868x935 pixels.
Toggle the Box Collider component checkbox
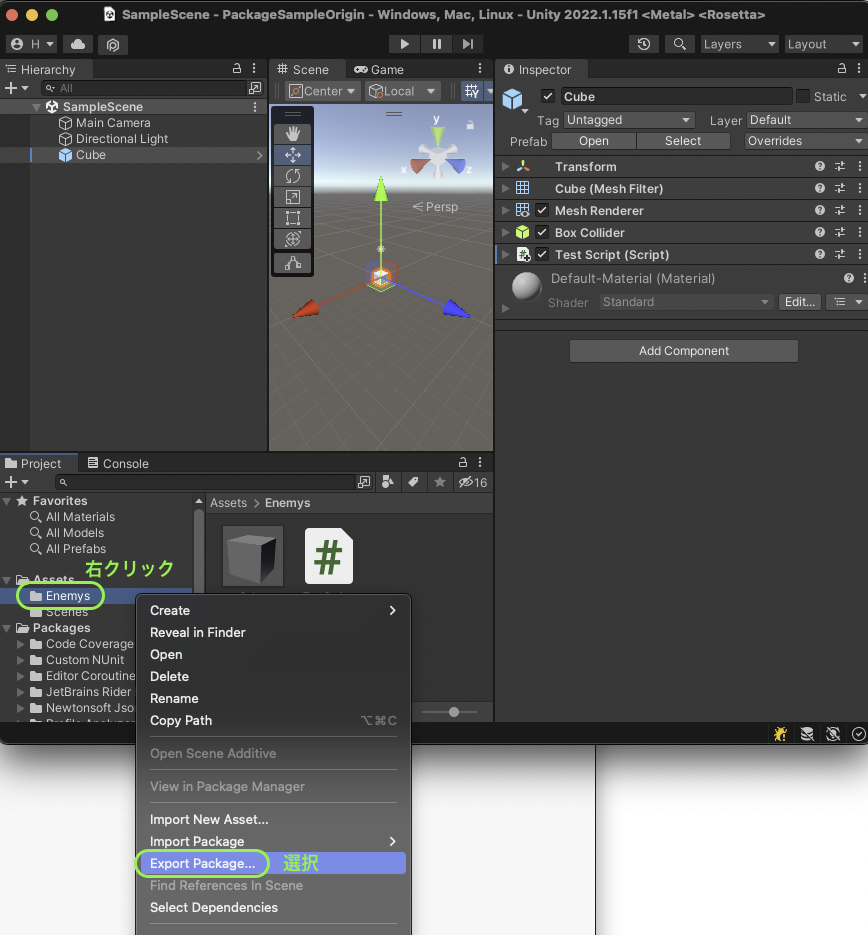click(542, 233)
